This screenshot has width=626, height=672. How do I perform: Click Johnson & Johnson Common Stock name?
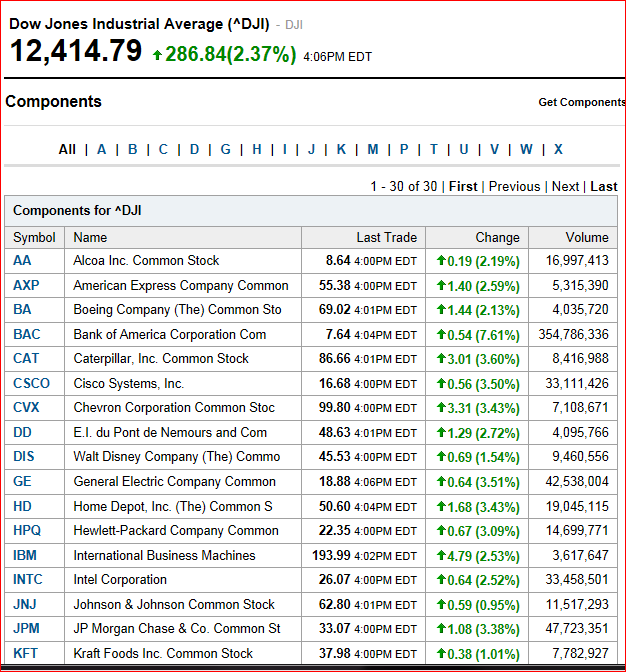click(x=174, y=604)
